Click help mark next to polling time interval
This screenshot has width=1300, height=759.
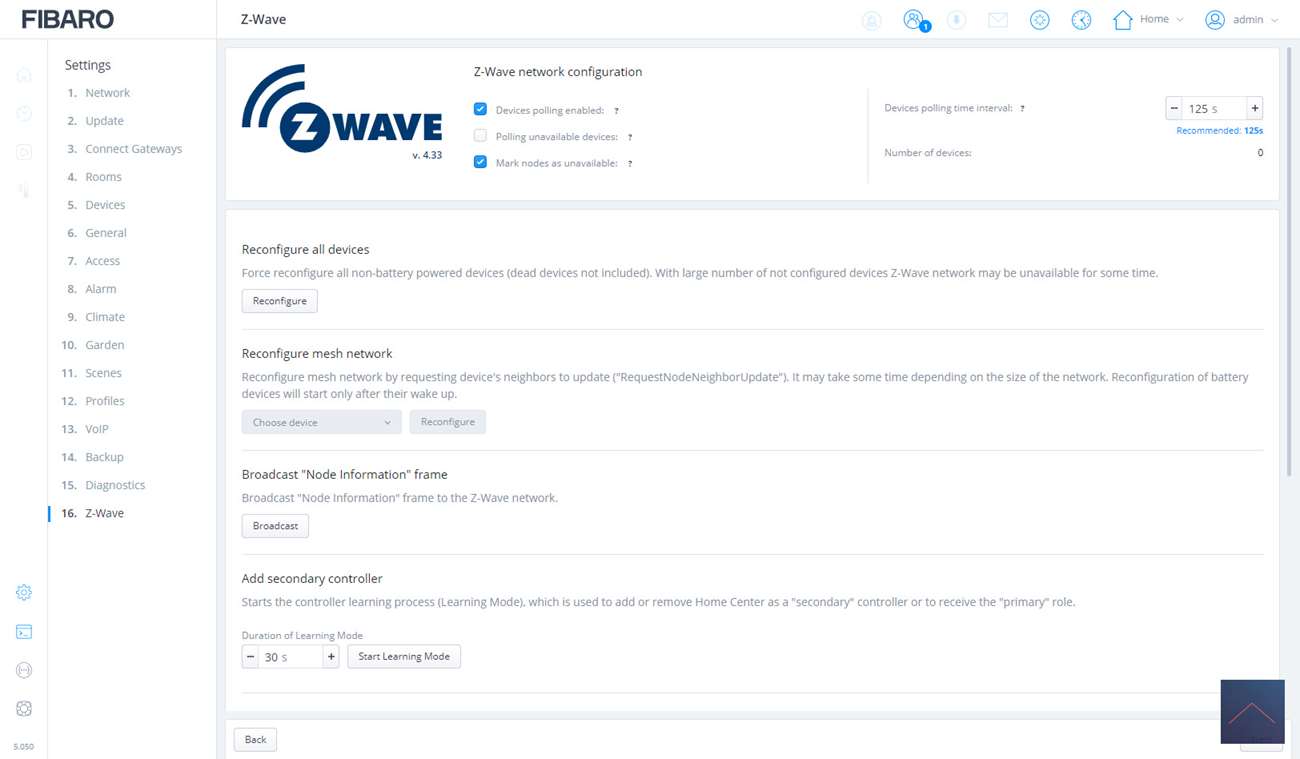pyautogui.click(x=1022, y=108)
